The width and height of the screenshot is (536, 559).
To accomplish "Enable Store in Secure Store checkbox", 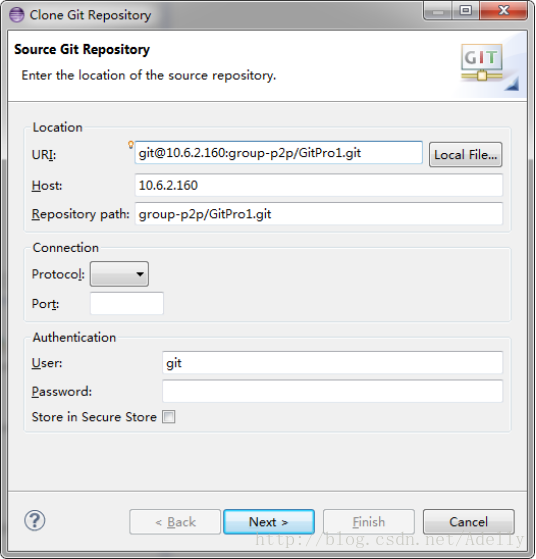I will click(x=168, y=416).
